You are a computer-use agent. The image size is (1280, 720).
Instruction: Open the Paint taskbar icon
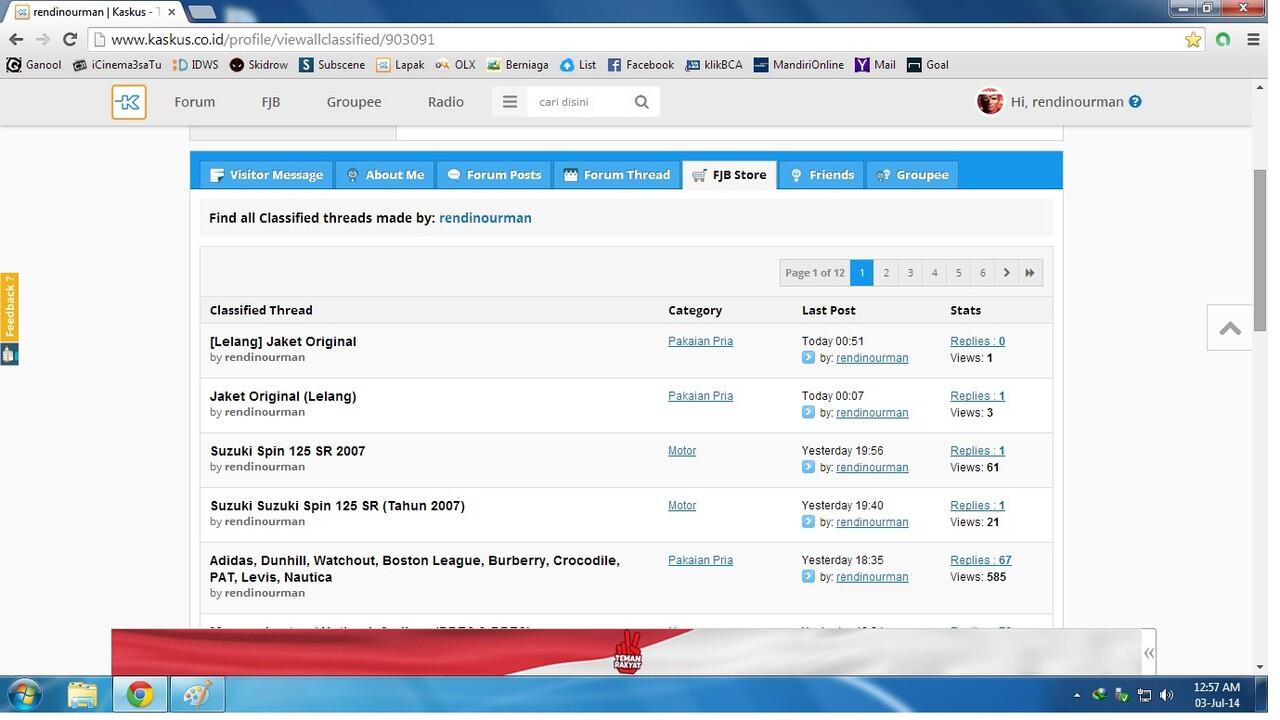[198, 694]
